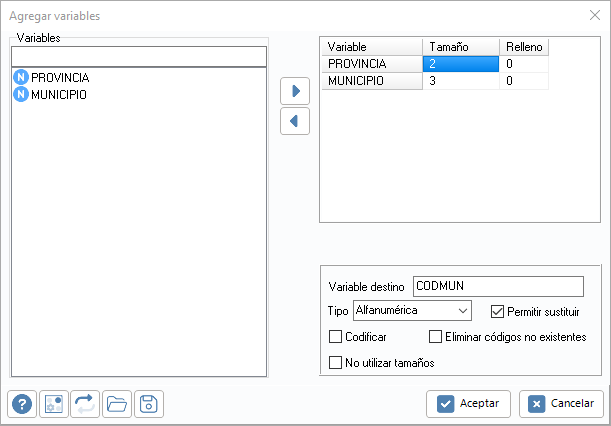
Task: Check Eliminar códigos no existentes
Action: point(435,337)
